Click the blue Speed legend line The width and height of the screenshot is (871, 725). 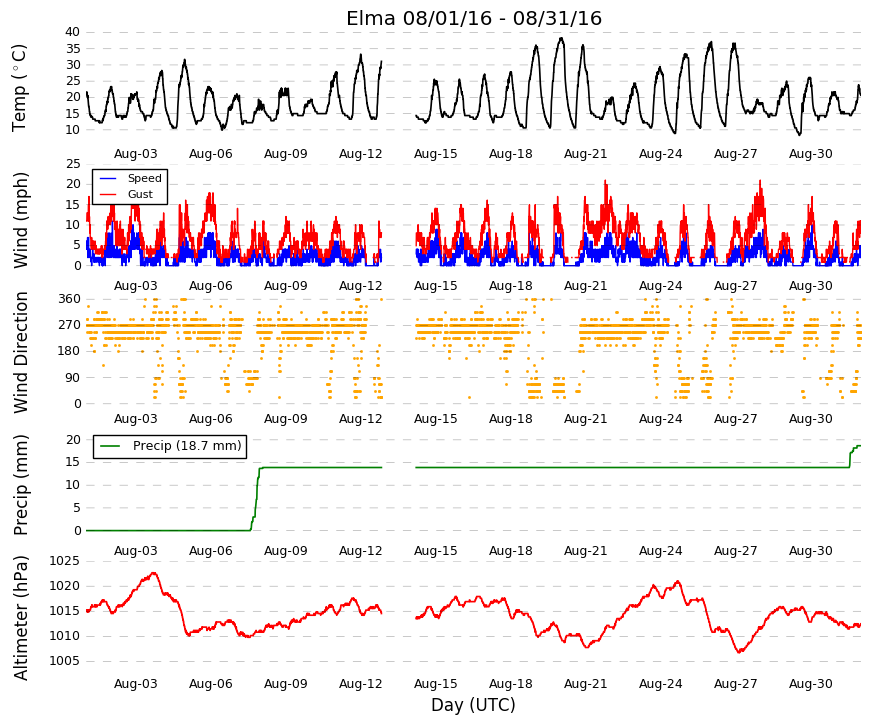pyautogui.click(x=108, y=179)
